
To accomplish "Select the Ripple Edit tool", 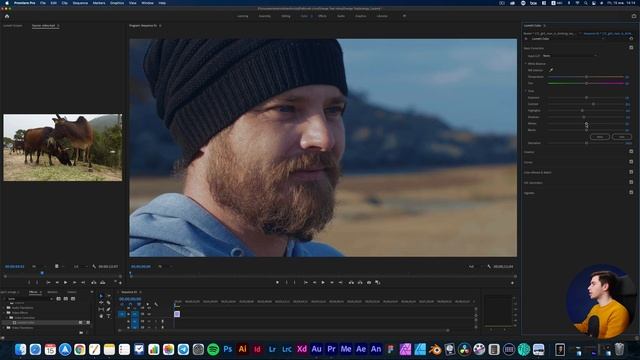I will click(x=101, y=302).
